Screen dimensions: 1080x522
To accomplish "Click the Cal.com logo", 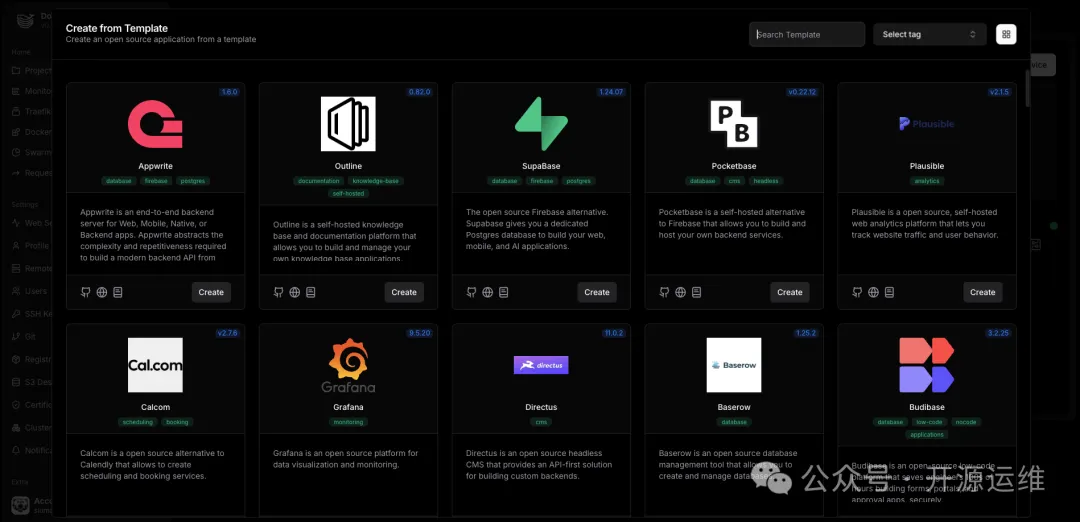I will [x=156, y=365].
